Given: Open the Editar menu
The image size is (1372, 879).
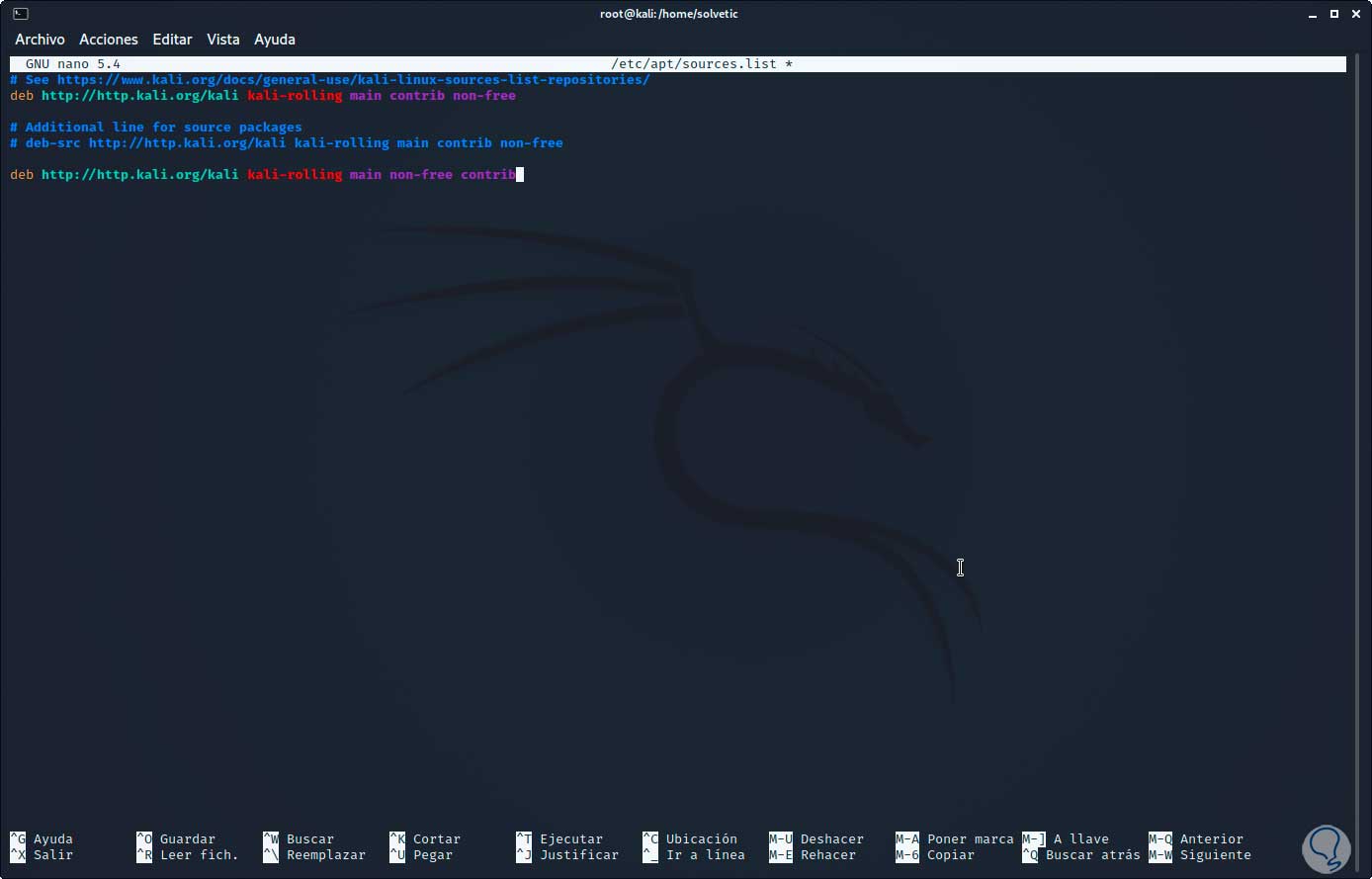Looking at the screenshot, I should pyautogui.click(x=172, y=40).
